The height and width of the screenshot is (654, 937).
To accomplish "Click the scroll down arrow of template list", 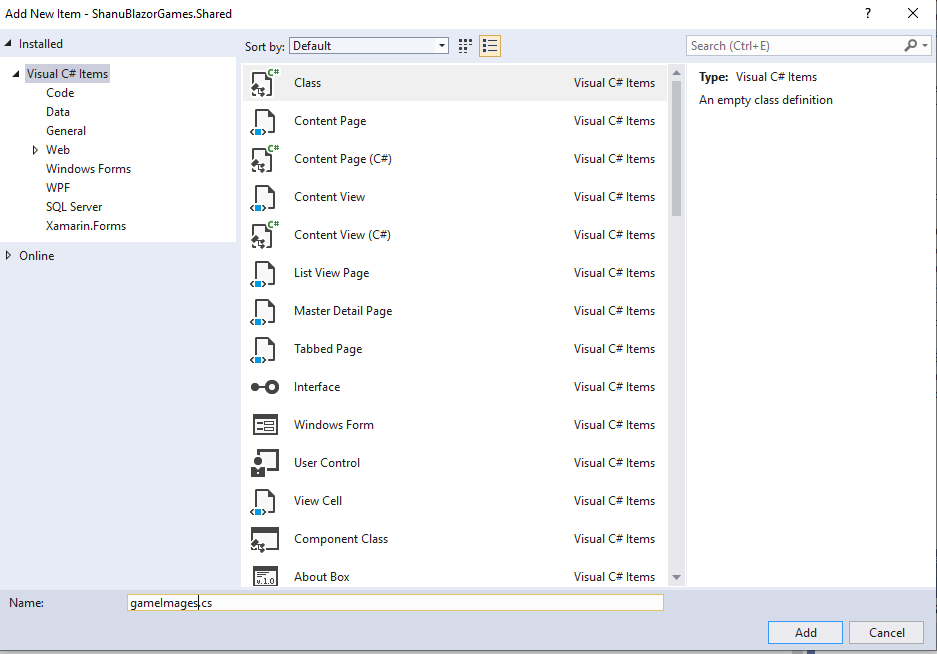I will coord(676,577).
